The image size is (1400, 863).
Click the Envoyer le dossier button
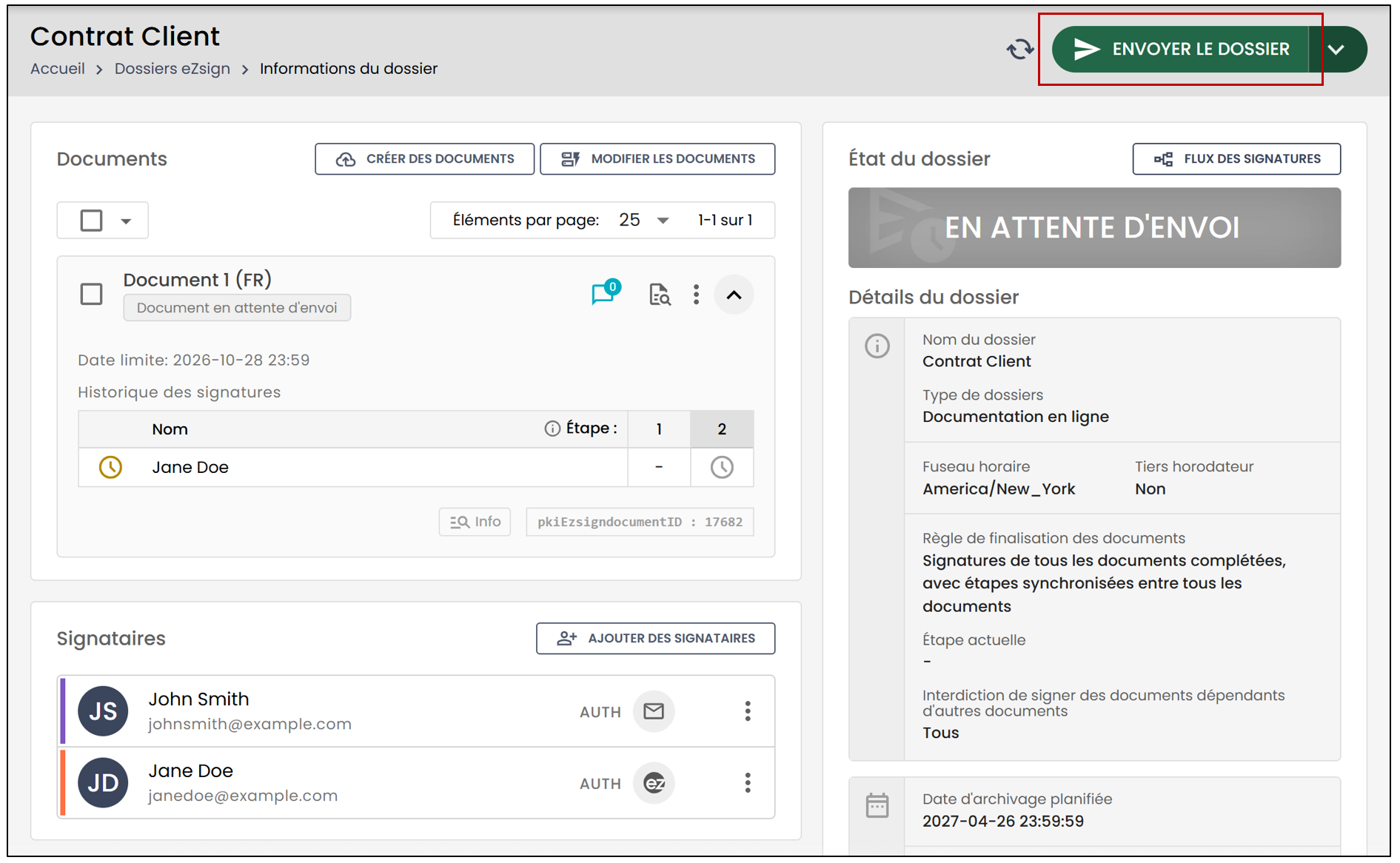(x=1180, y=50)
